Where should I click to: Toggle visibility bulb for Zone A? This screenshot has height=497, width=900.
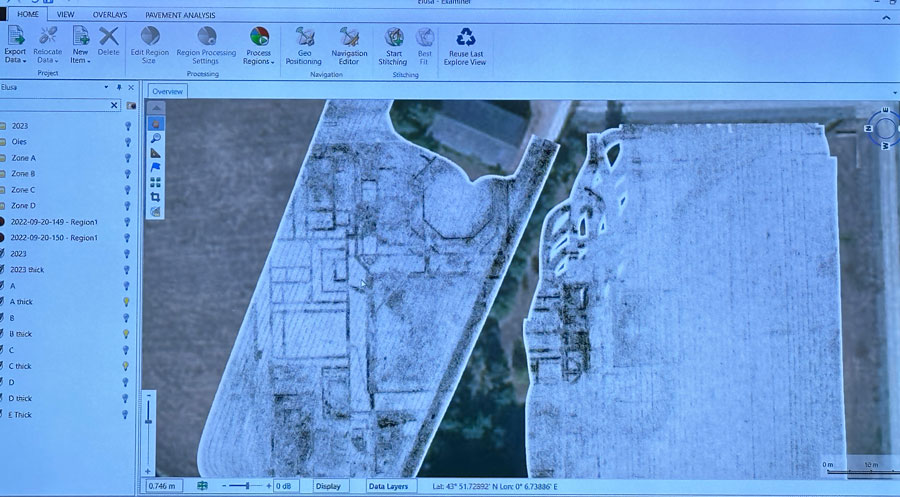127,158
